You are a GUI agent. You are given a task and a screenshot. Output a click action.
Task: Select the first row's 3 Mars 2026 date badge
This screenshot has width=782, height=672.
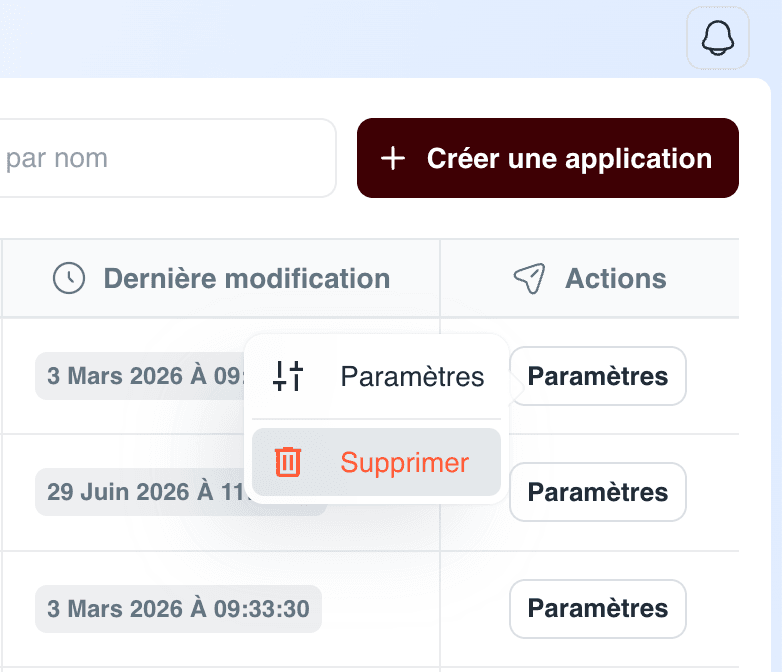pyautogui.click(x=140, y=376)
